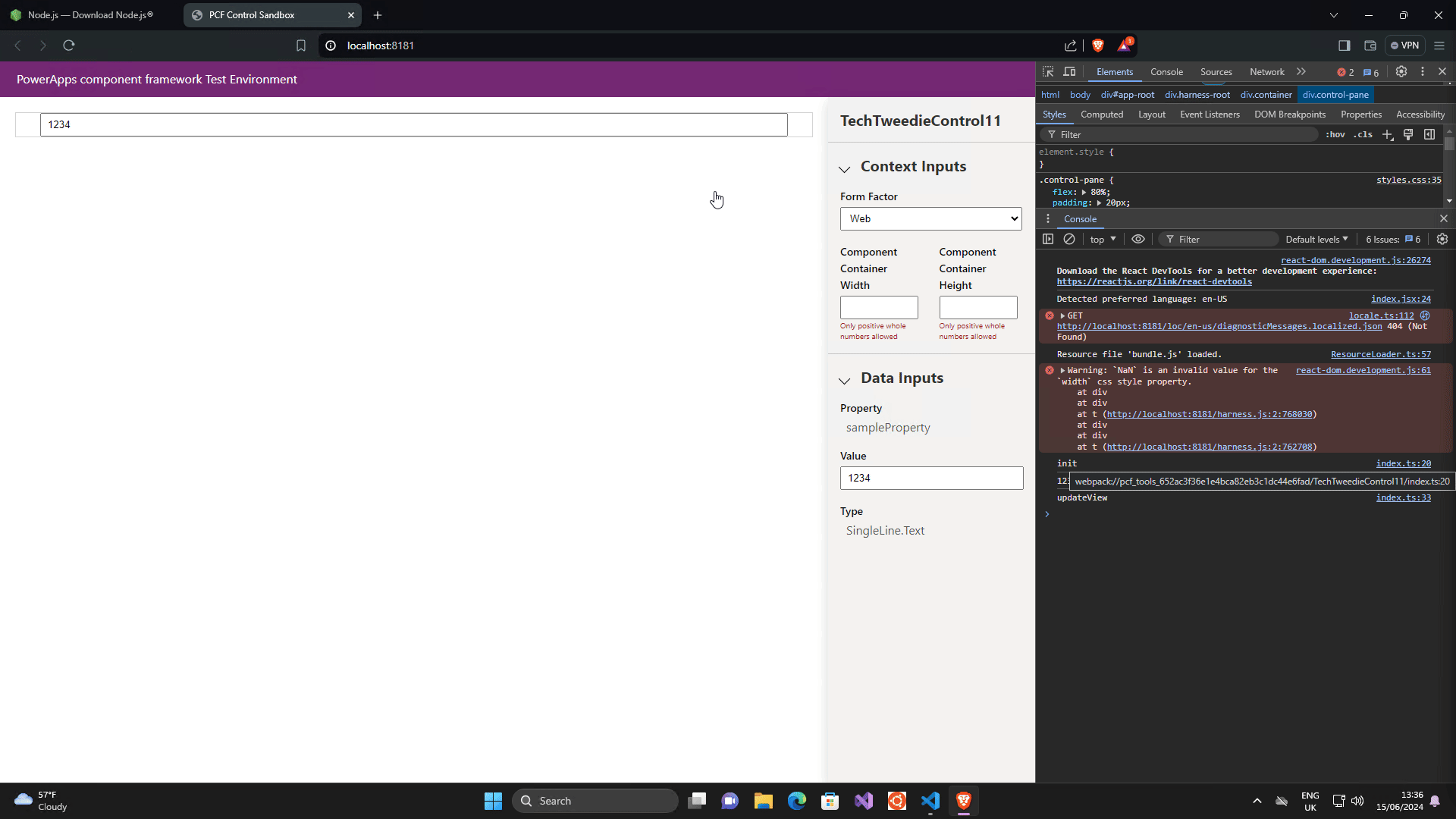Click the Component Container Width input field
1456x819 pixels.
point(878,307)
